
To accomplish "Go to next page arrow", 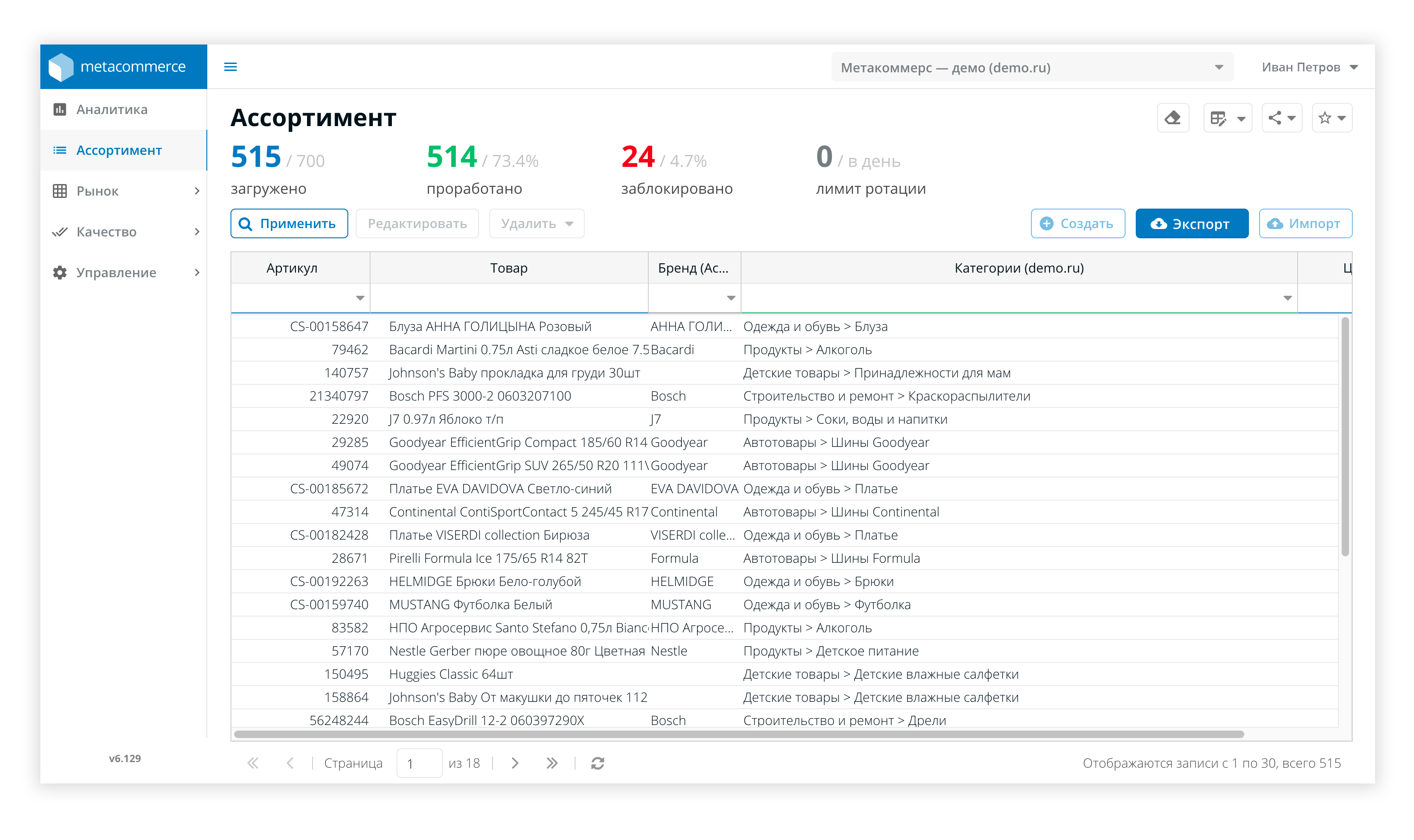I will [x=515, y=763].
